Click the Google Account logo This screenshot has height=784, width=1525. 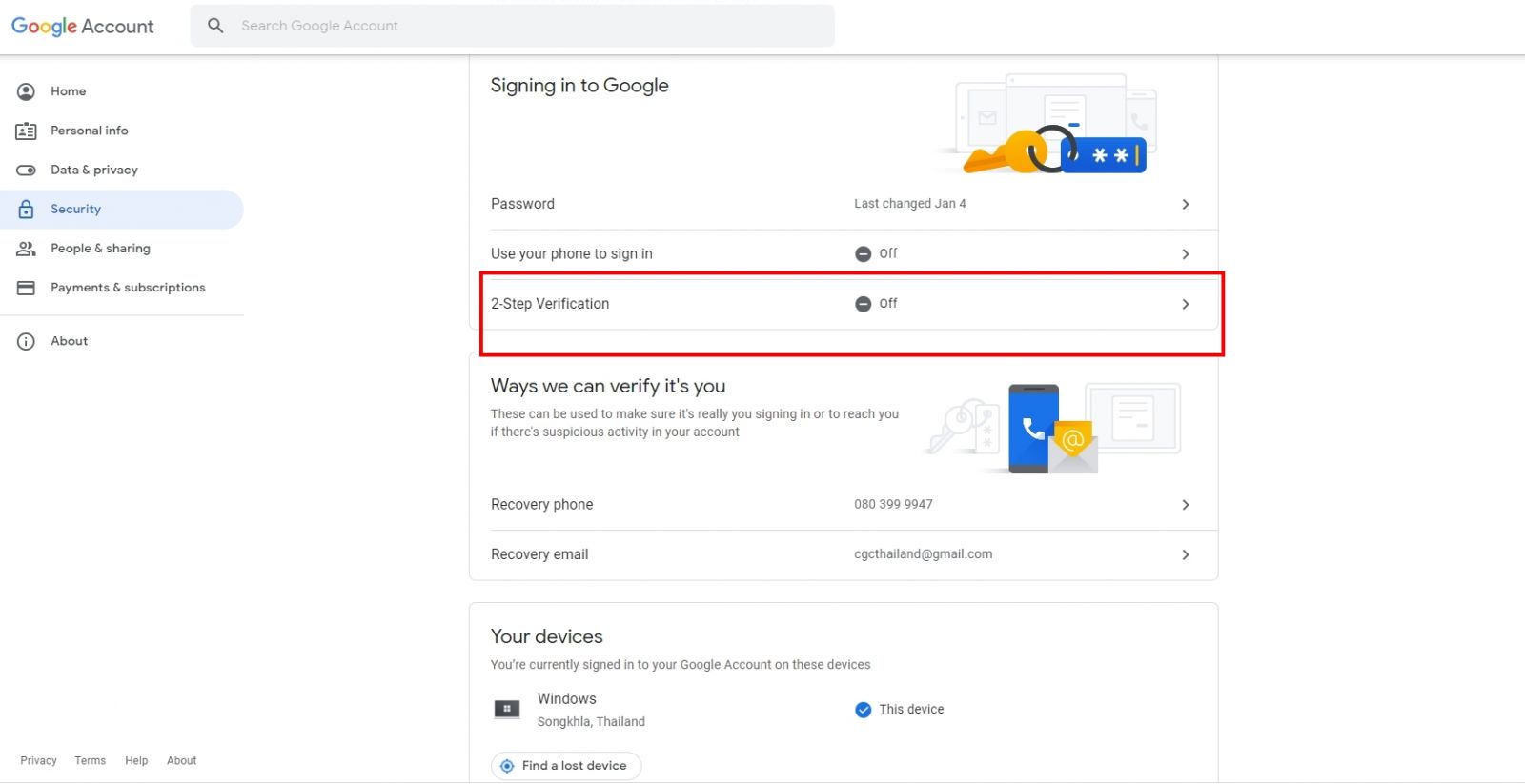point(82,26)
